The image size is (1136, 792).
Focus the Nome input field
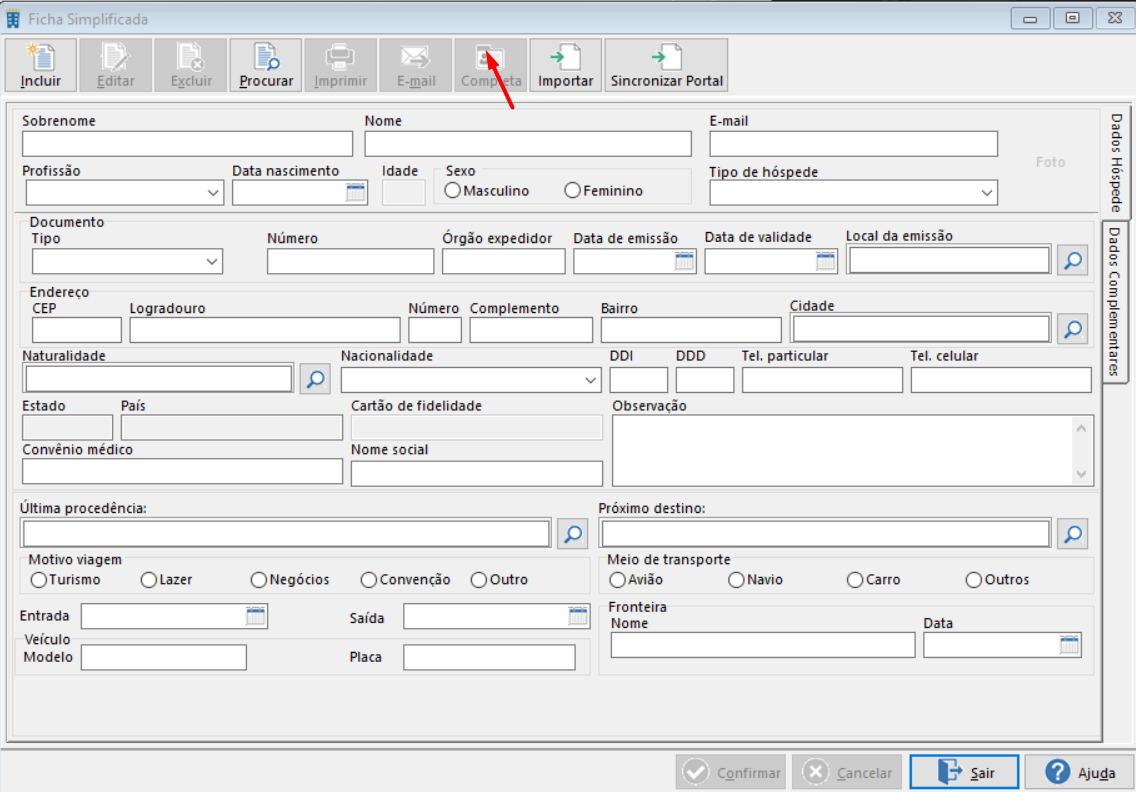(528, 143)
